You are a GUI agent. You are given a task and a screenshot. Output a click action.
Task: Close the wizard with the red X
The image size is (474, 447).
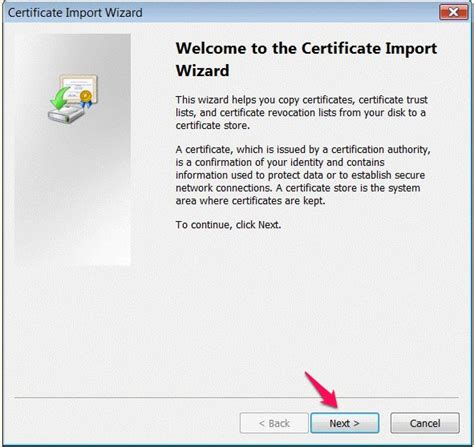click(453, 12)
